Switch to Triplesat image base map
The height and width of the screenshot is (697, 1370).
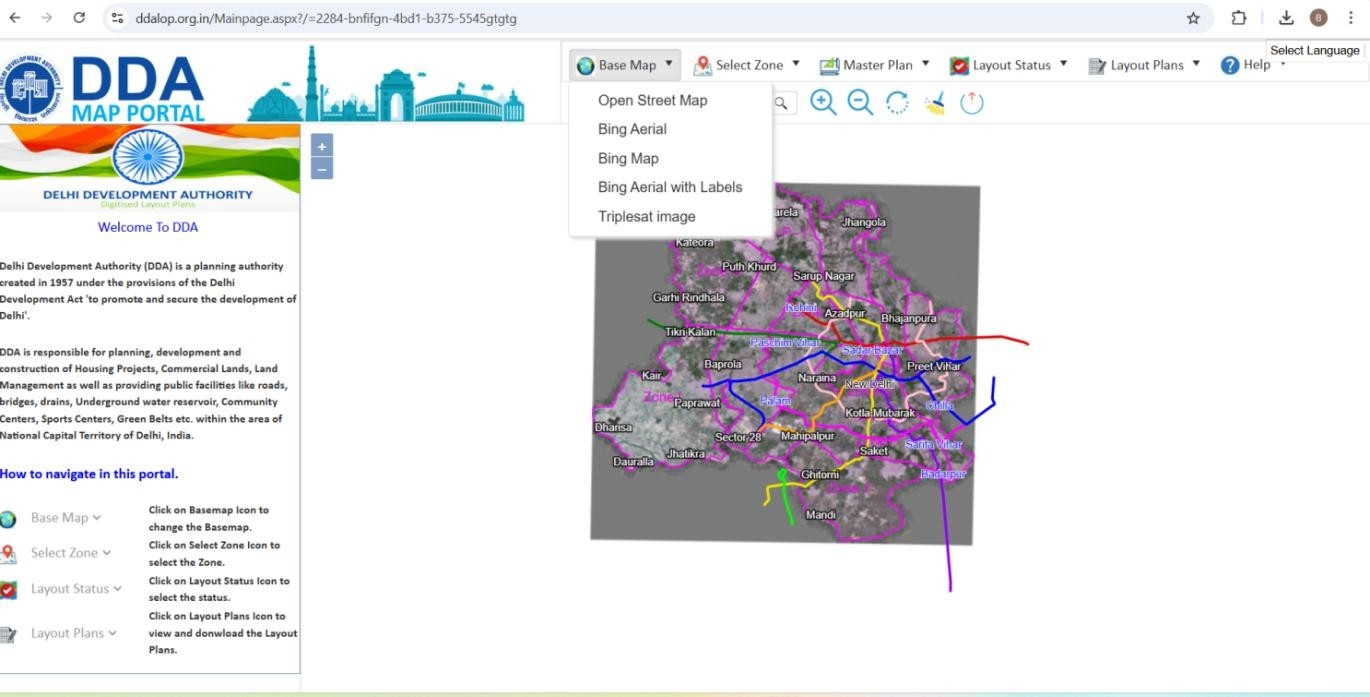click(x=646, y=216)
